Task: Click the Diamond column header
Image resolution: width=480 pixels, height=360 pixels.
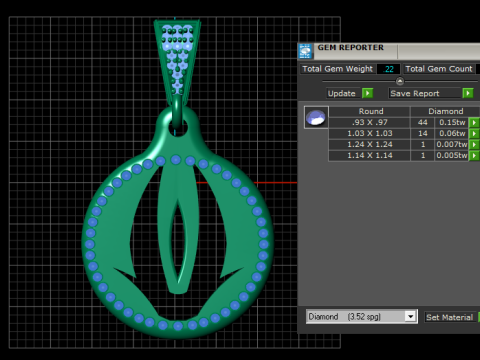Action: 446,111
